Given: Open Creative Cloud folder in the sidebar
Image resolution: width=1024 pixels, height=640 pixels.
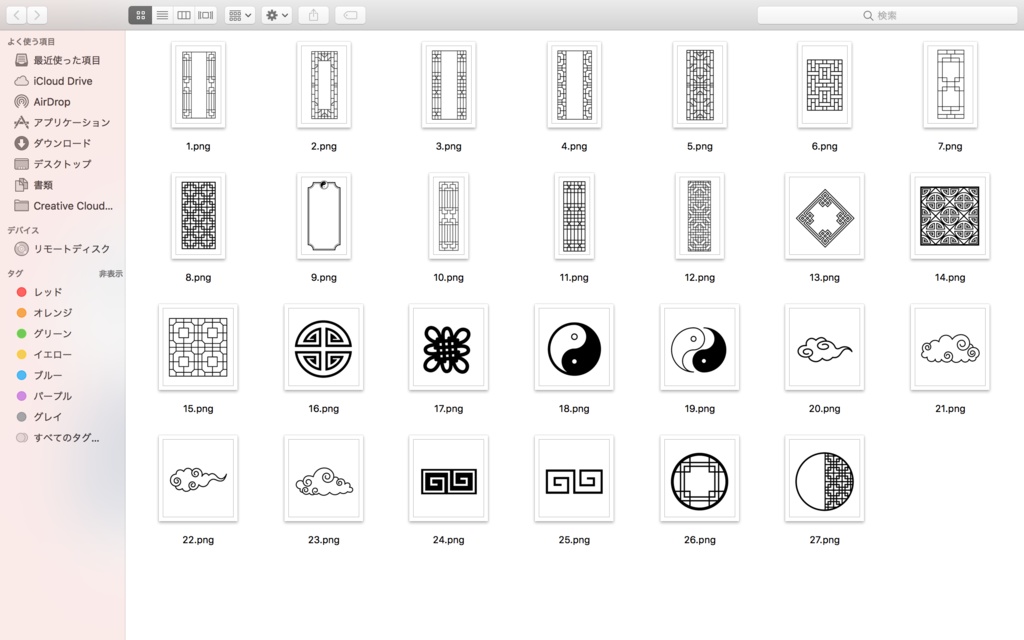Looking at the screenshot, I should pos(63,206).
